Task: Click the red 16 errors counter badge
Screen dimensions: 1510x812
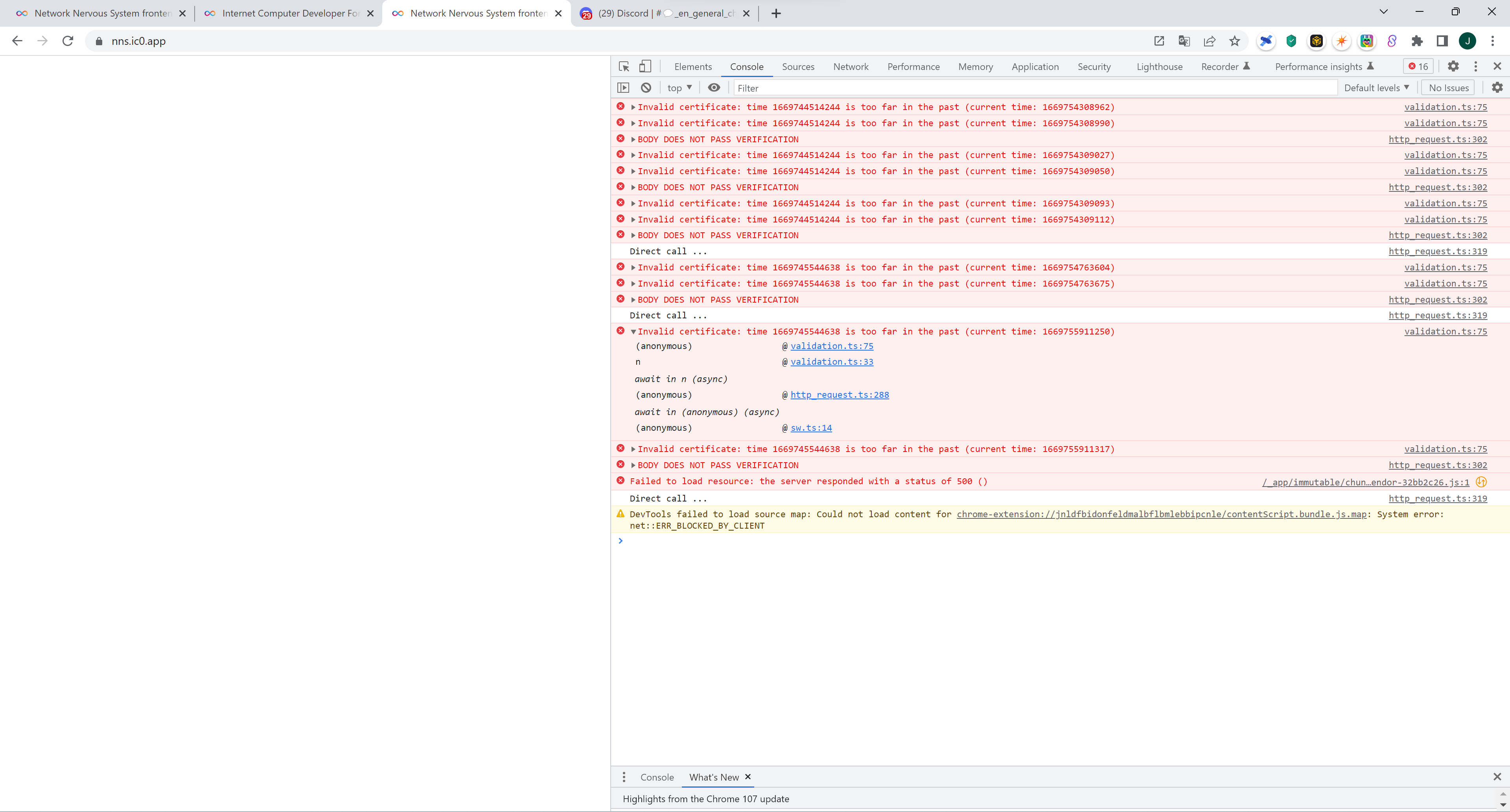Action: [x=1418, y=66]
